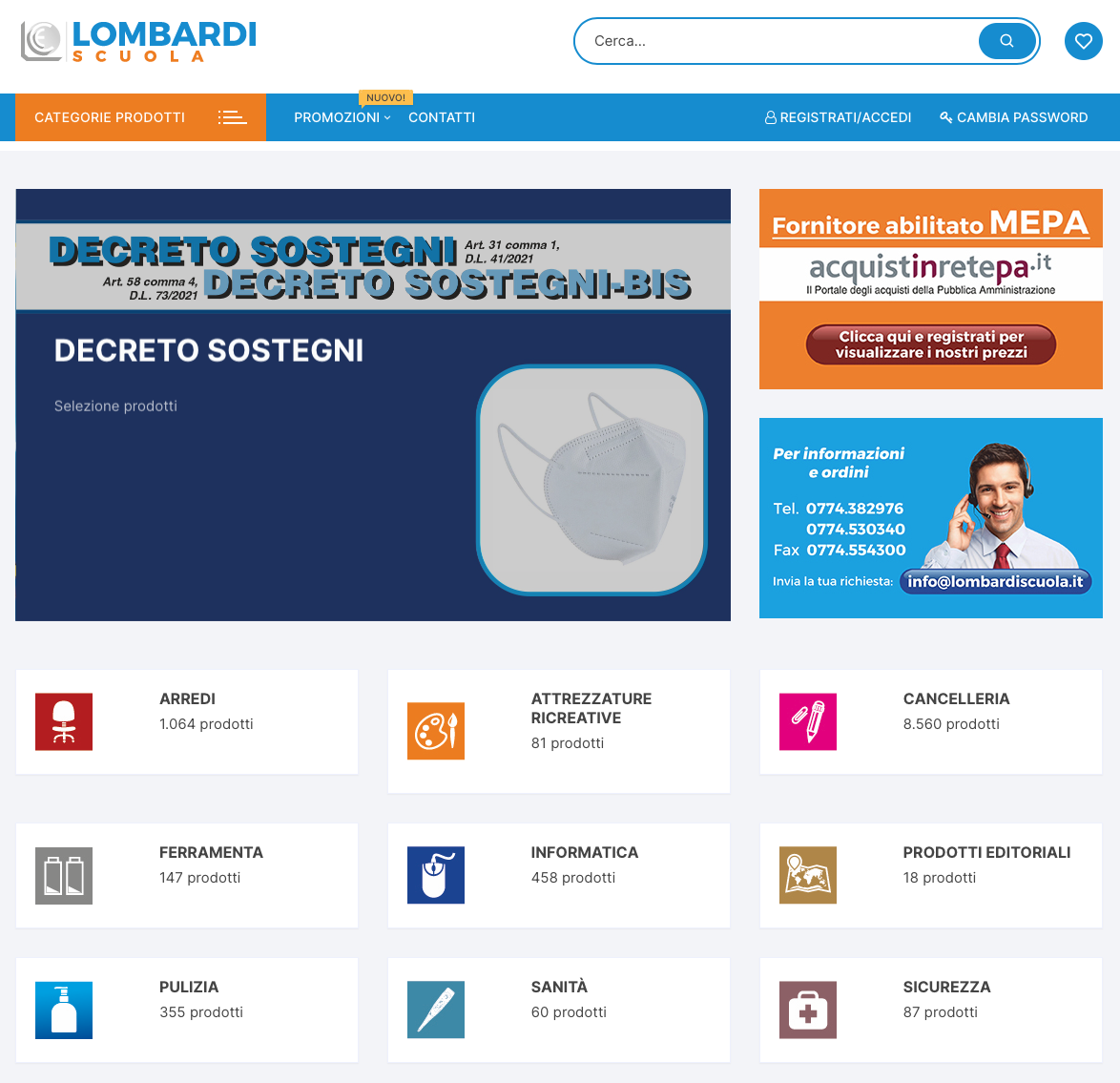Screen dimensions: 1120x1083
Task: Click the first aid kit Sicurezza icon
Action: [x=808, y=1010]
